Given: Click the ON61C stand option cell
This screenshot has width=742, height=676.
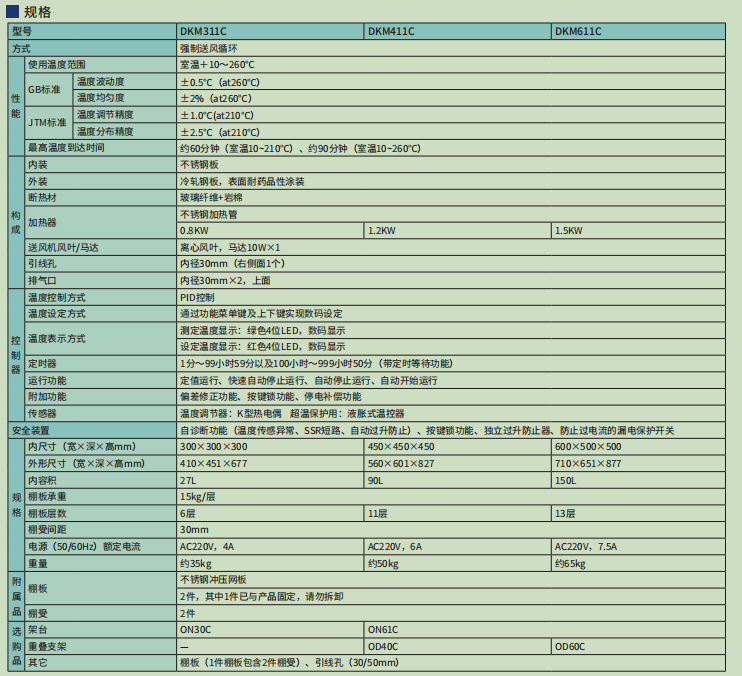Looking at the screenshot, I should pos(544,630).
